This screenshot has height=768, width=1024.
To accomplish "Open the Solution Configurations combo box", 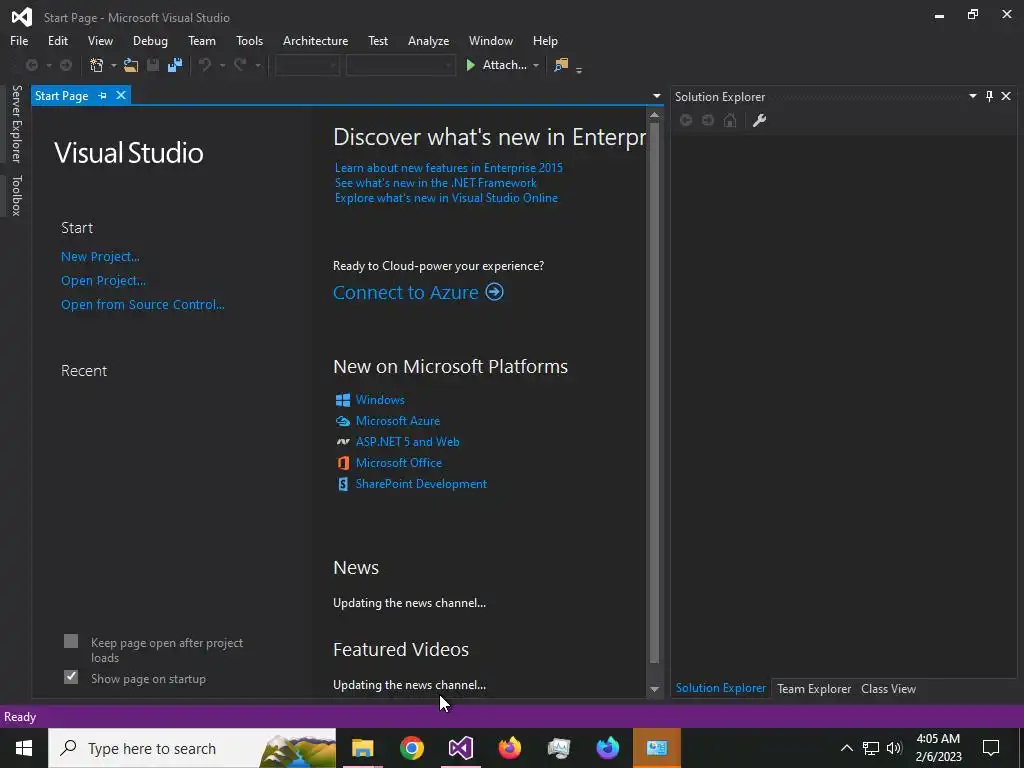I will (x=307, y=65).
